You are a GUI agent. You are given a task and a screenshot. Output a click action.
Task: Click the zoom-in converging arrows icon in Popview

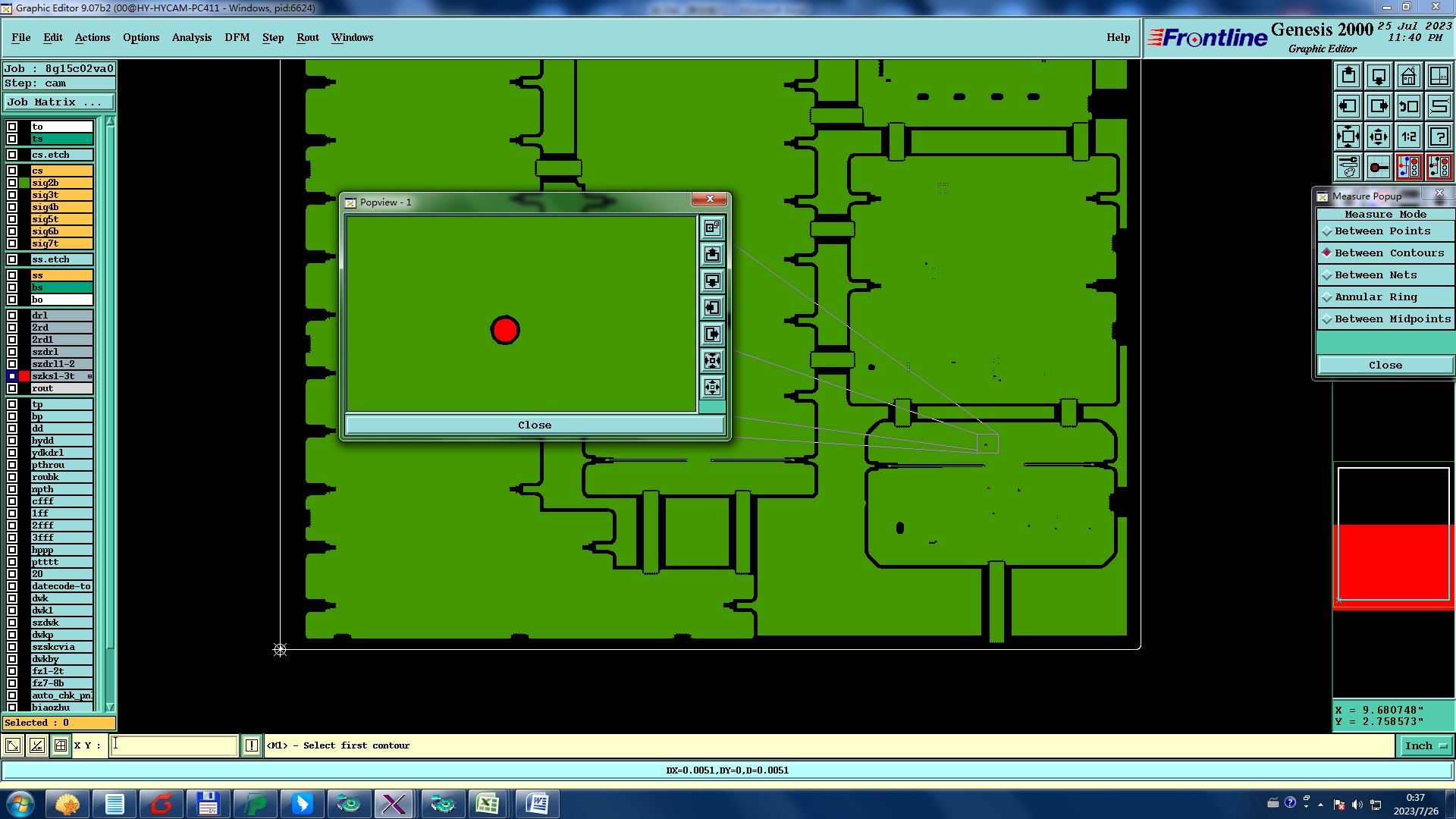pyautogui.click(x=712, y=361)
